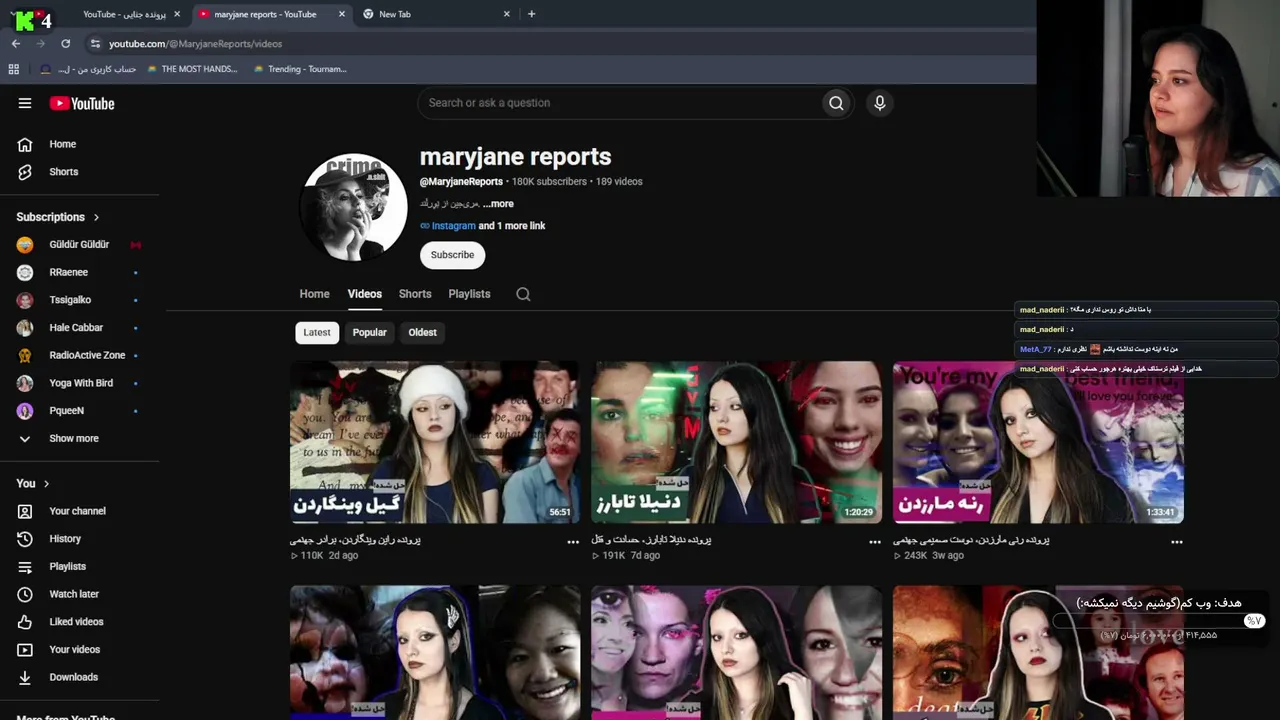Screen dimensions: 1280x720
Task: Click the magnifier search button beside the search box
Action: 836,103
